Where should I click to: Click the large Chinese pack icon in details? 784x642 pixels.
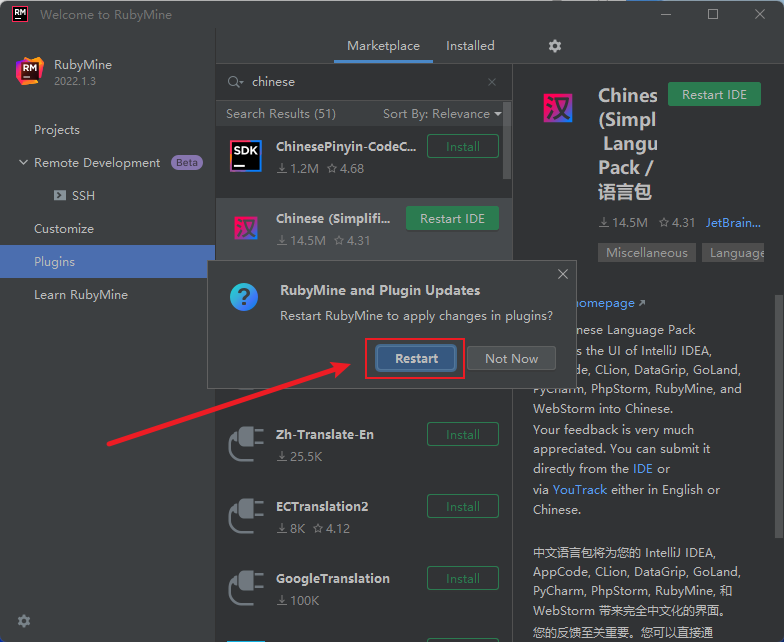(x=558, y=108)
